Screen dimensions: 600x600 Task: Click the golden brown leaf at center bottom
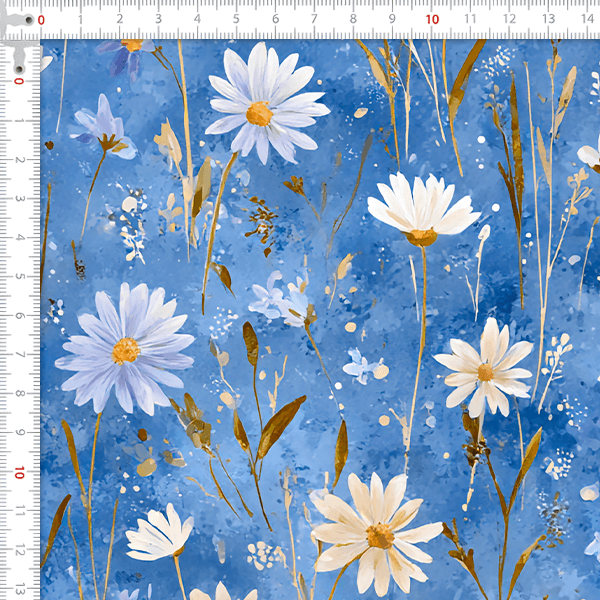(x=280, y=424)
